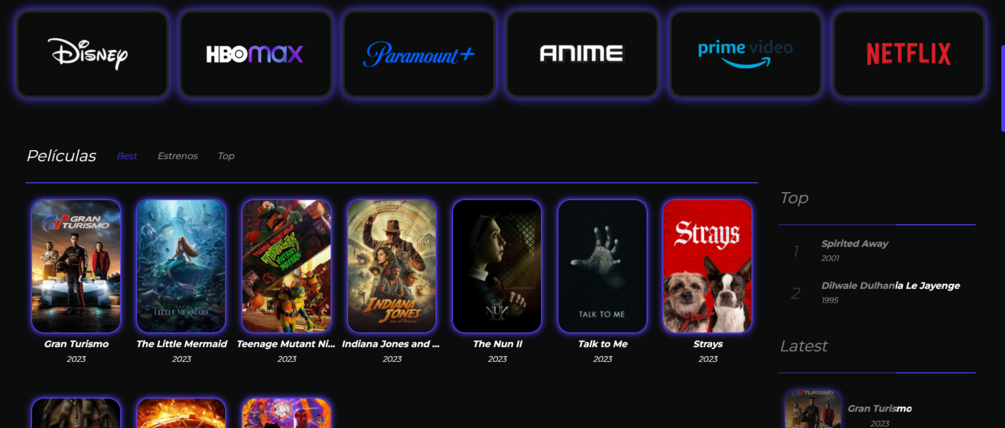Select the Top tab beside Estrenos

point(226,156)
